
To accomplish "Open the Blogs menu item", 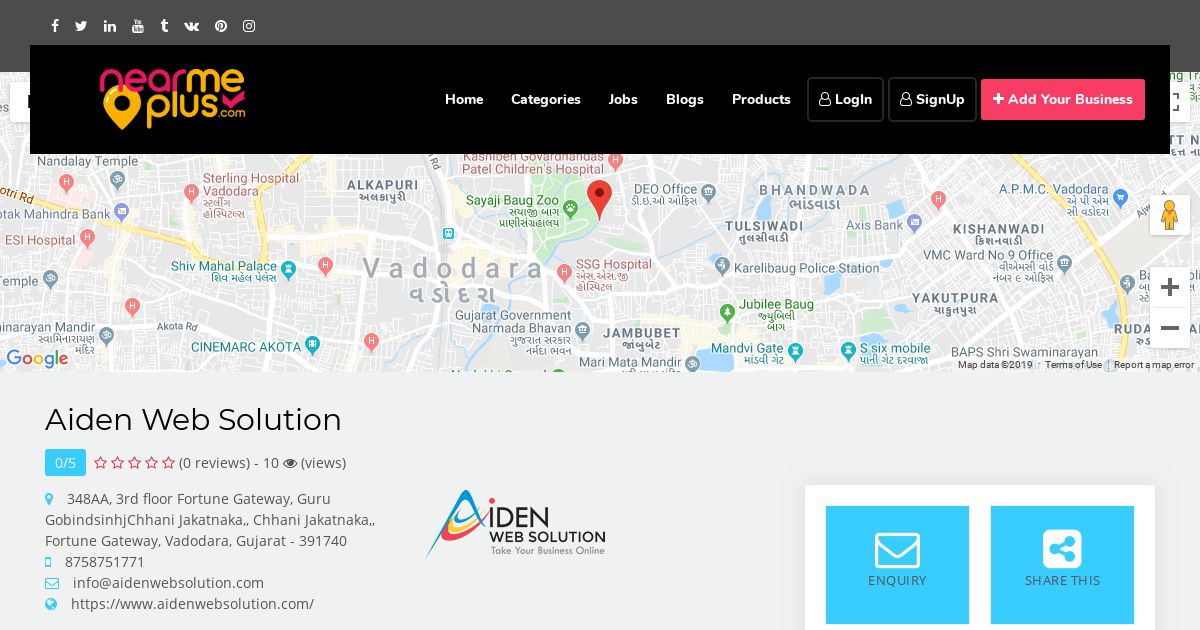I will click(x=685, y=99).
